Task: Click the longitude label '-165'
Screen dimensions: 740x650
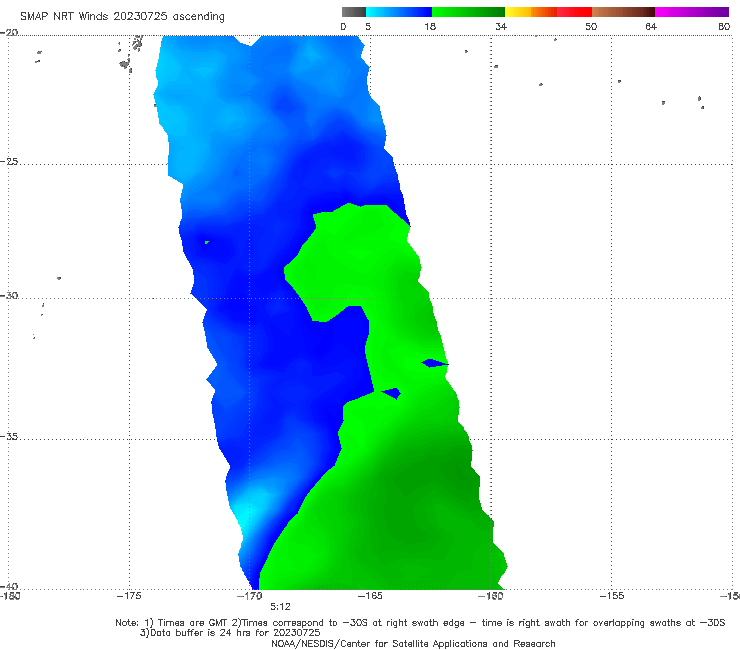Action: 370,596
